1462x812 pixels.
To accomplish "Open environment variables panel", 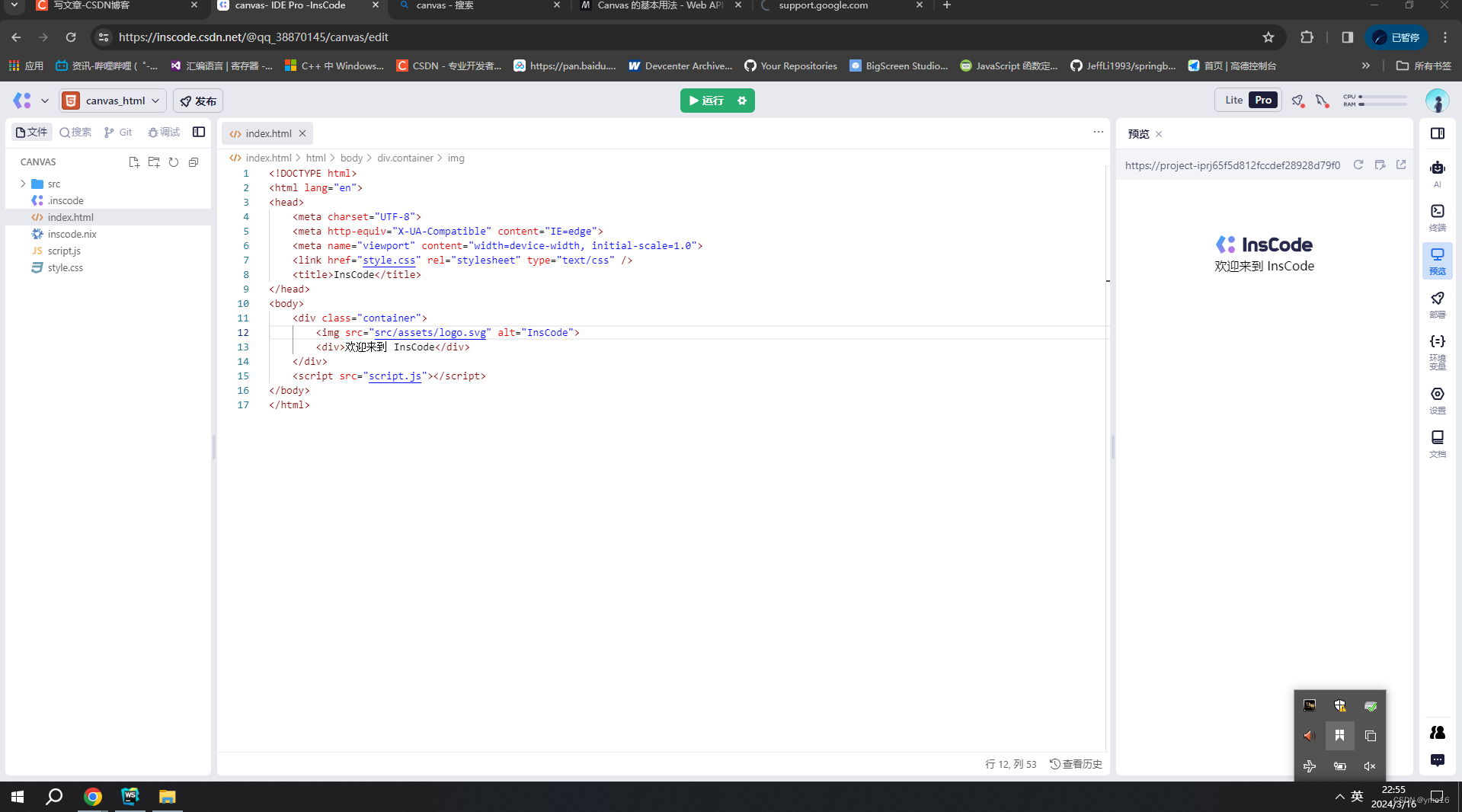I will (x=1438, y=351).
